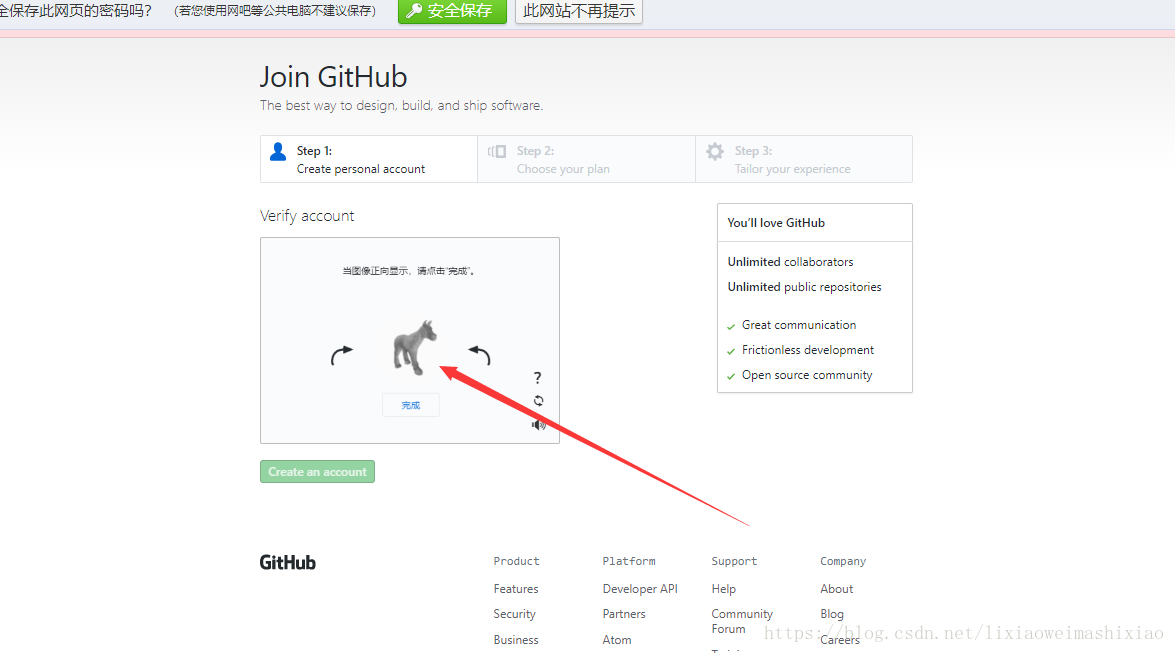Select Step 2 Choose your plan tab
Image resolution: width=1175 pixels, height=653 pixels.
click(586, 159)
